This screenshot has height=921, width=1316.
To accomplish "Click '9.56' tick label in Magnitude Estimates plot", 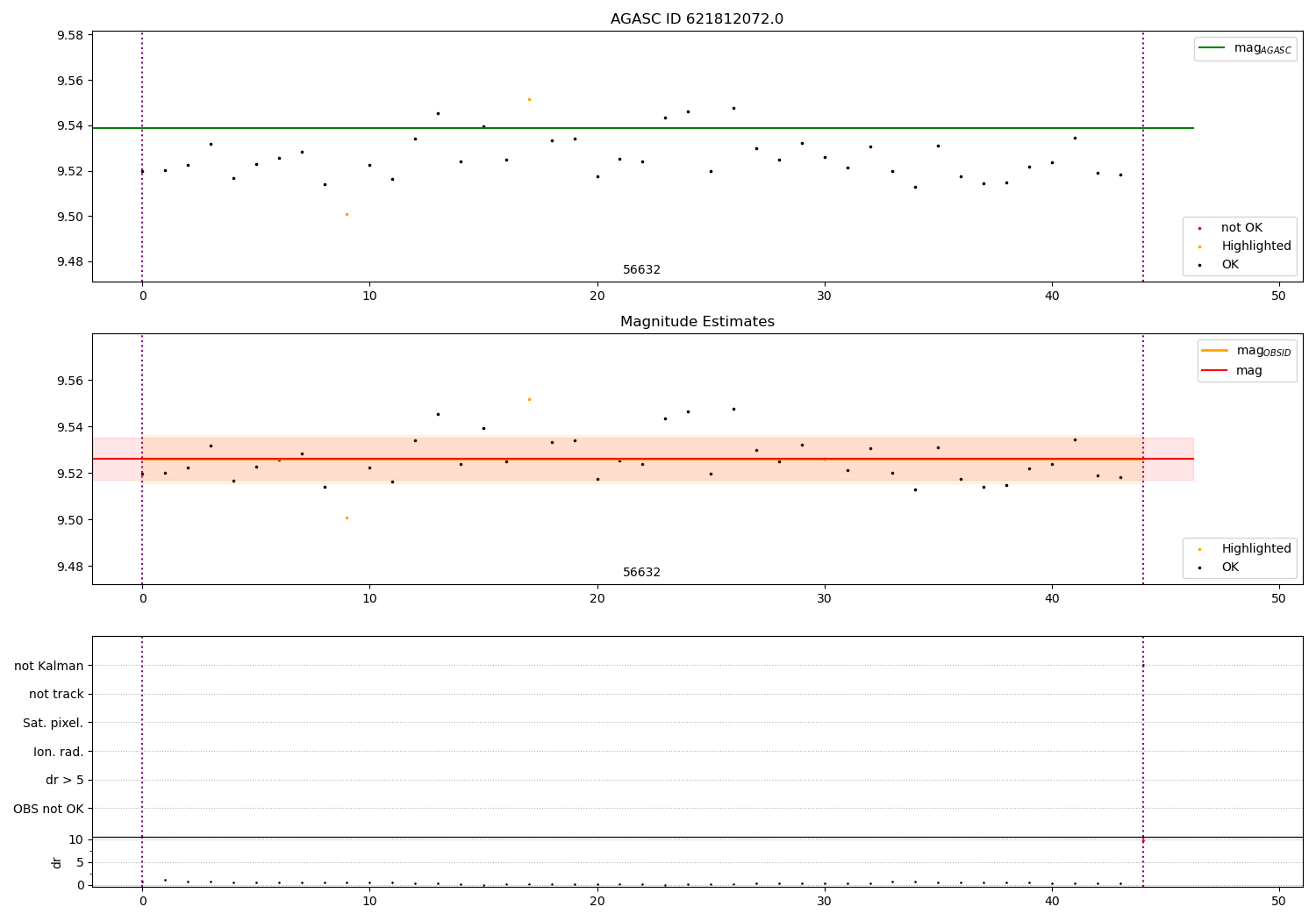I will pos(70,382).
